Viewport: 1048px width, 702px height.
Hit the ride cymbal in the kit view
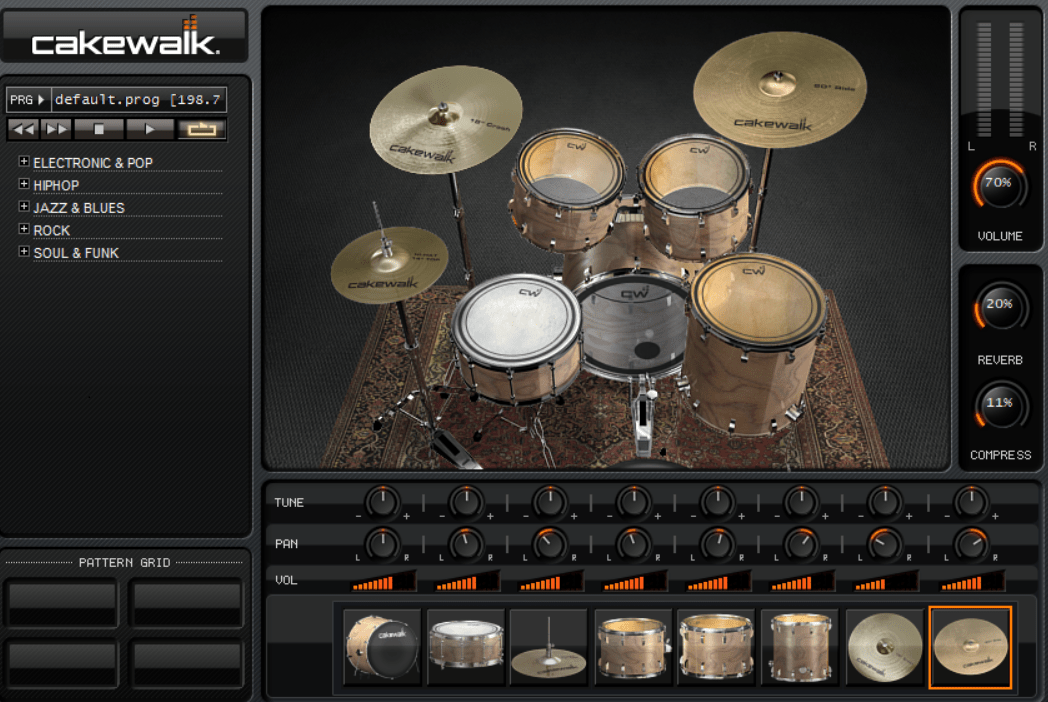(x=780, y=88)
